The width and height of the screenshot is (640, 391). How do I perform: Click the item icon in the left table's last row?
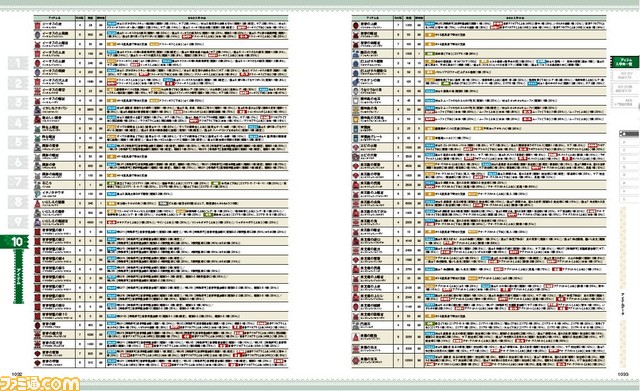(x=38, y=363)
